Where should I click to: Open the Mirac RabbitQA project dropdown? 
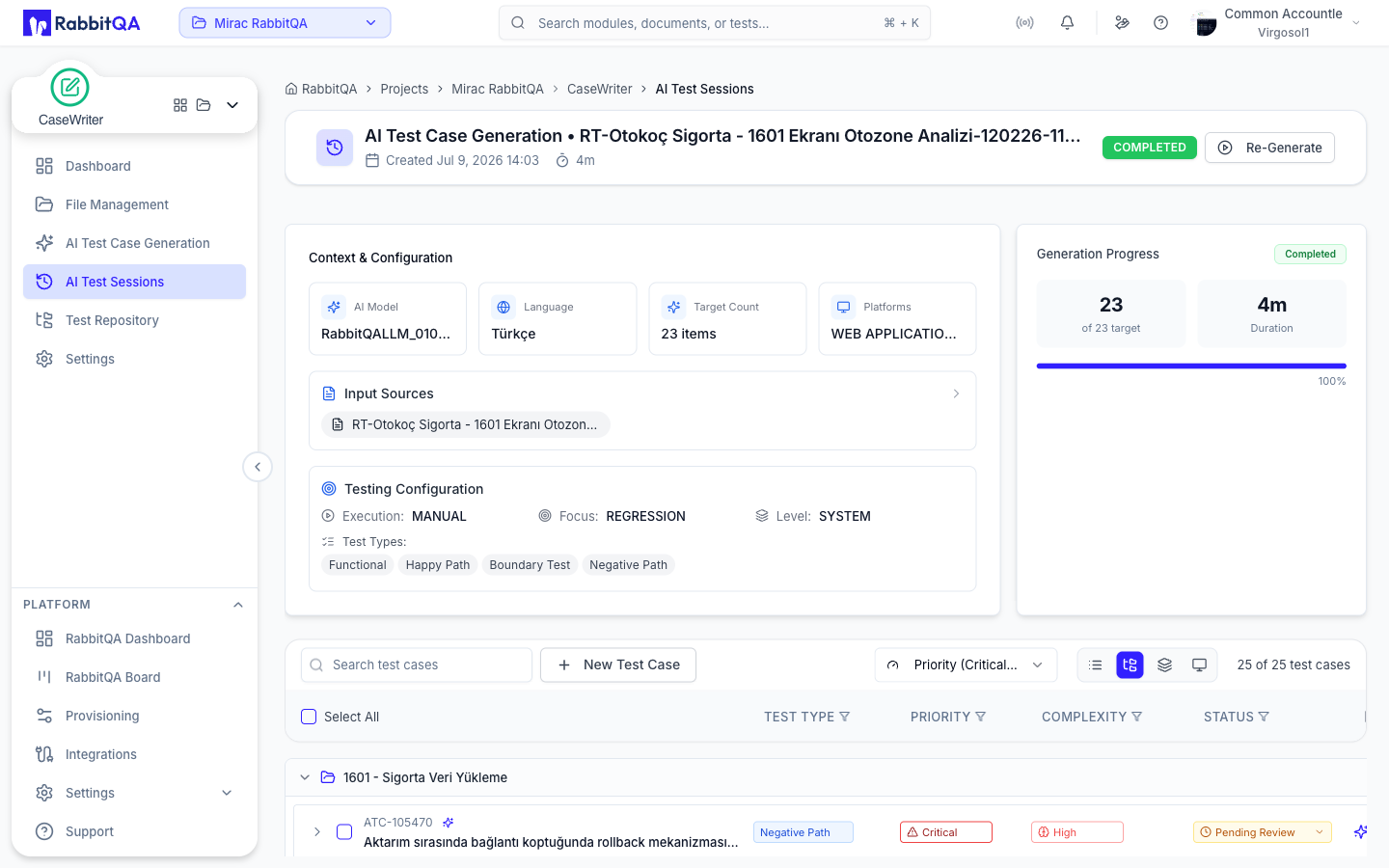285,23
